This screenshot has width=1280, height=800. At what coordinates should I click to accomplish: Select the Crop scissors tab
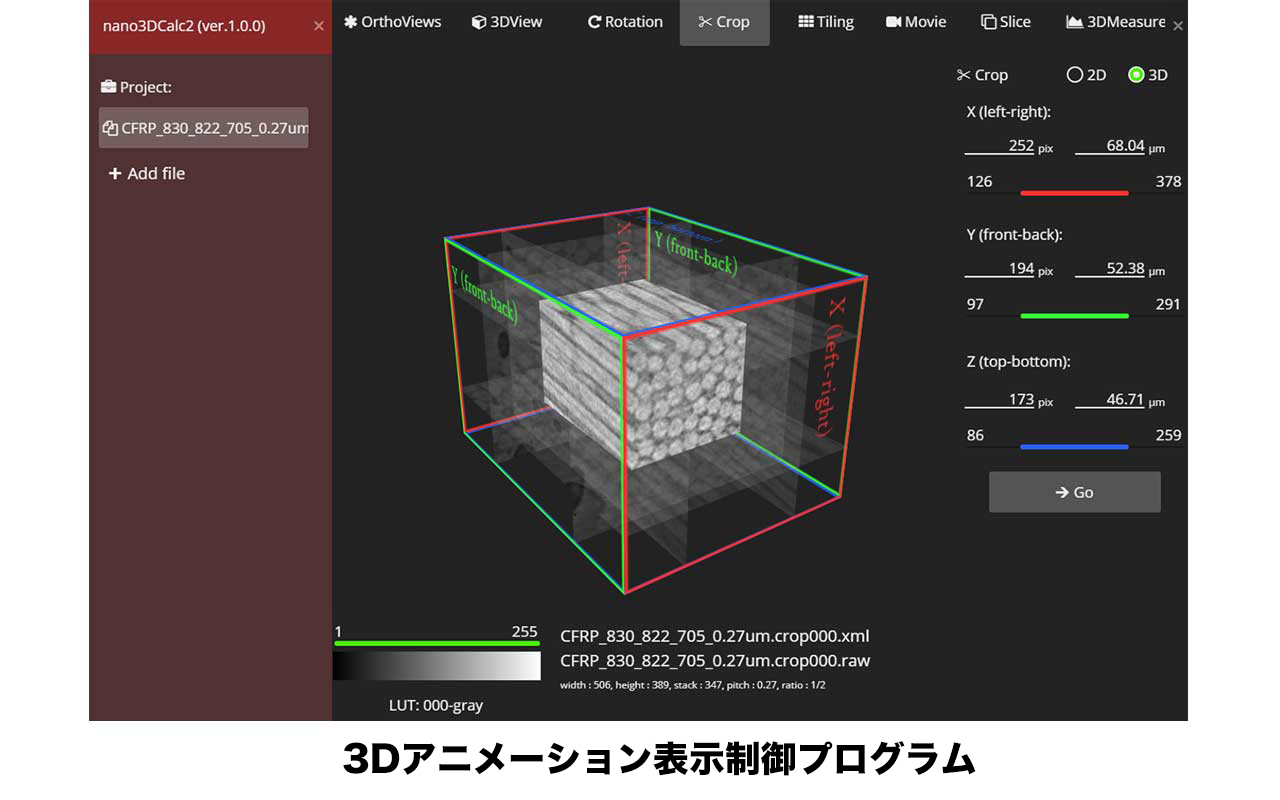[x=724, y=22]
